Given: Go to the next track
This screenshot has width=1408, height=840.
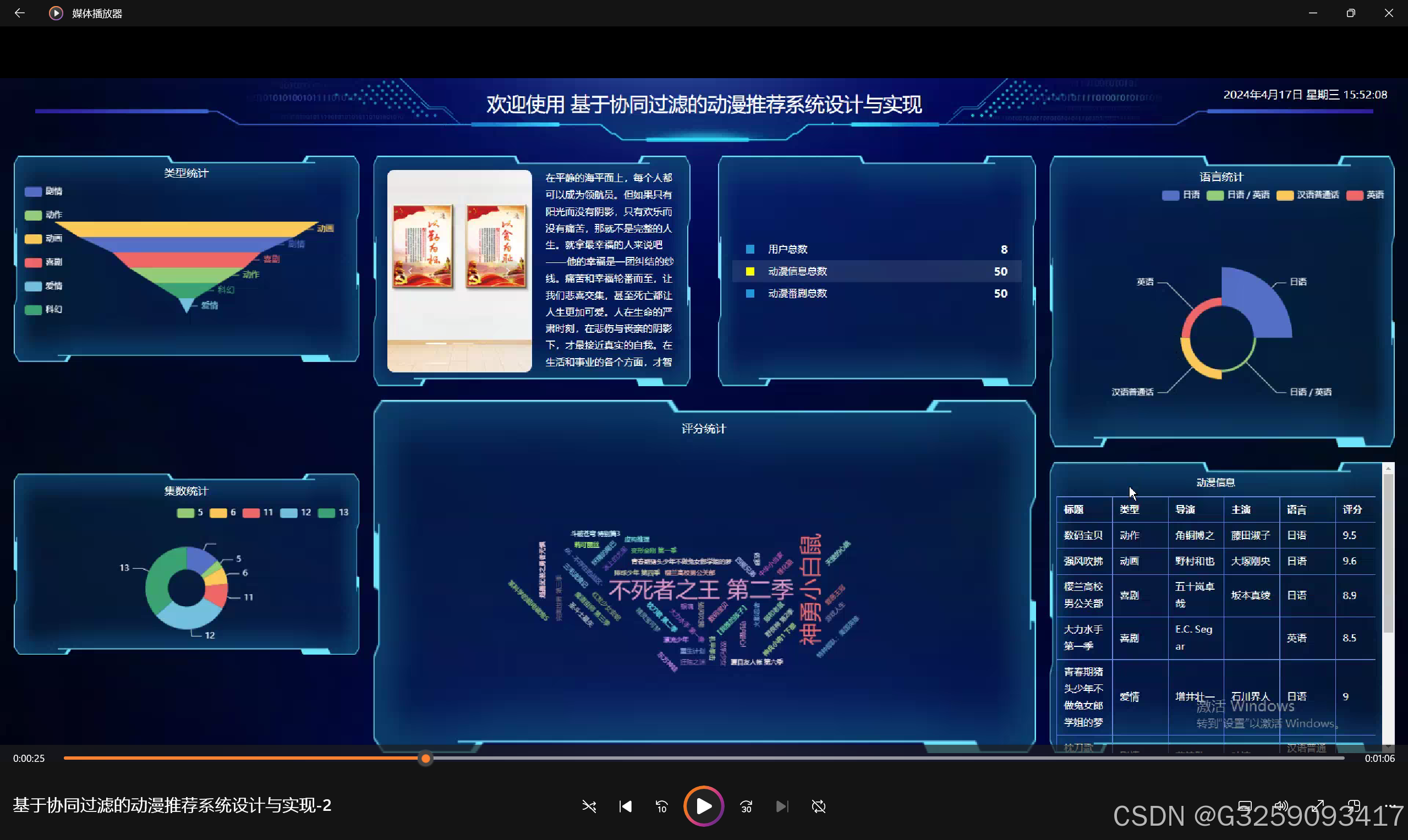Looking at the screenshot, I should (782, 806).
